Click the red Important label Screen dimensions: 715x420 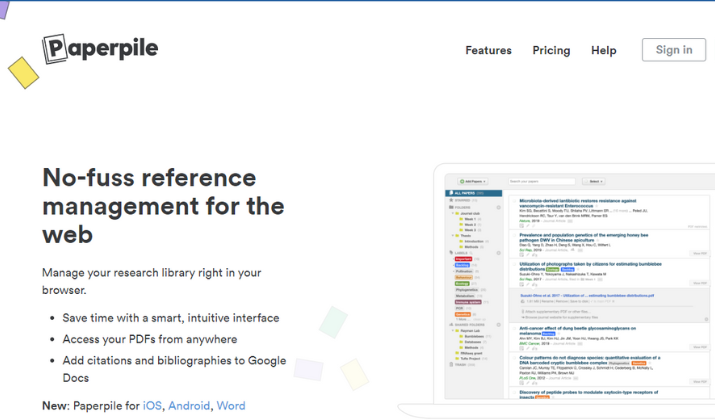pyautogui.click(x=463, y=259)
